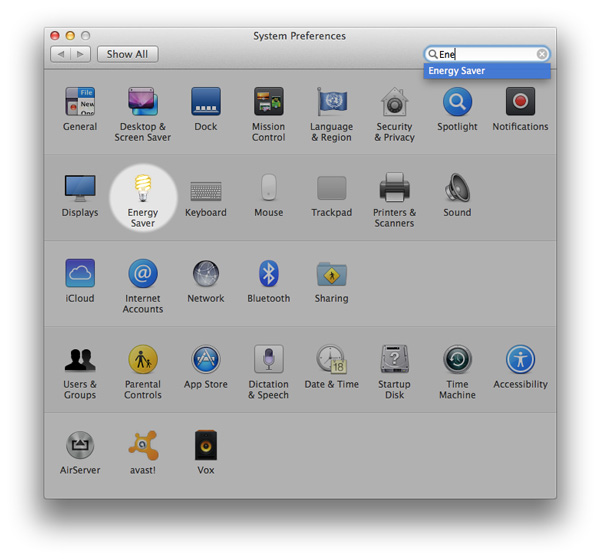The width and height of the screenshot is (600, 559).
Task: Clear the search field with the X button
Action: [541, 54]
